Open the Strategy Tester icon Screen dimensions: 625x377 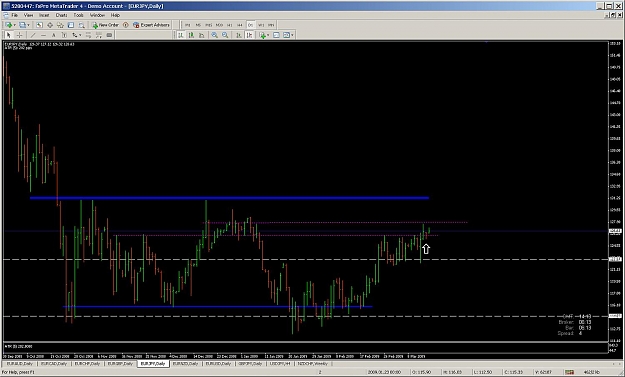[x=81, y=25]
